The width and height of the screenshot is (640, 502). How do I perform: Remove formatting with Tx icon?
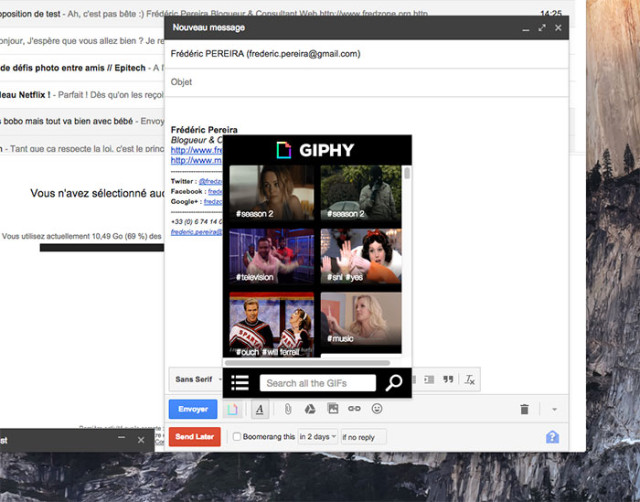pos(470,380)
